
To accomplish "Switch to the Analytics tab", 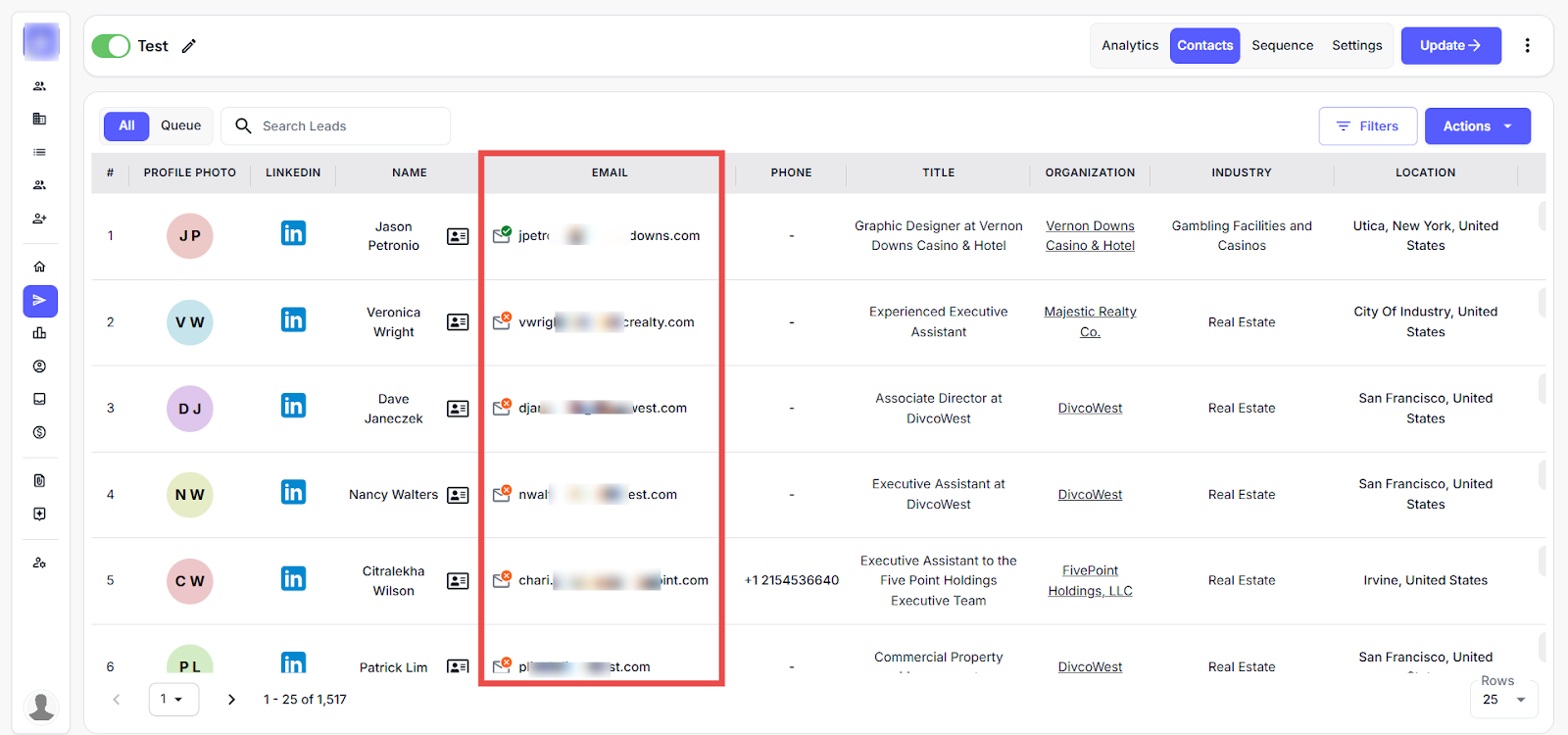I will click(x=1129, y=46).
